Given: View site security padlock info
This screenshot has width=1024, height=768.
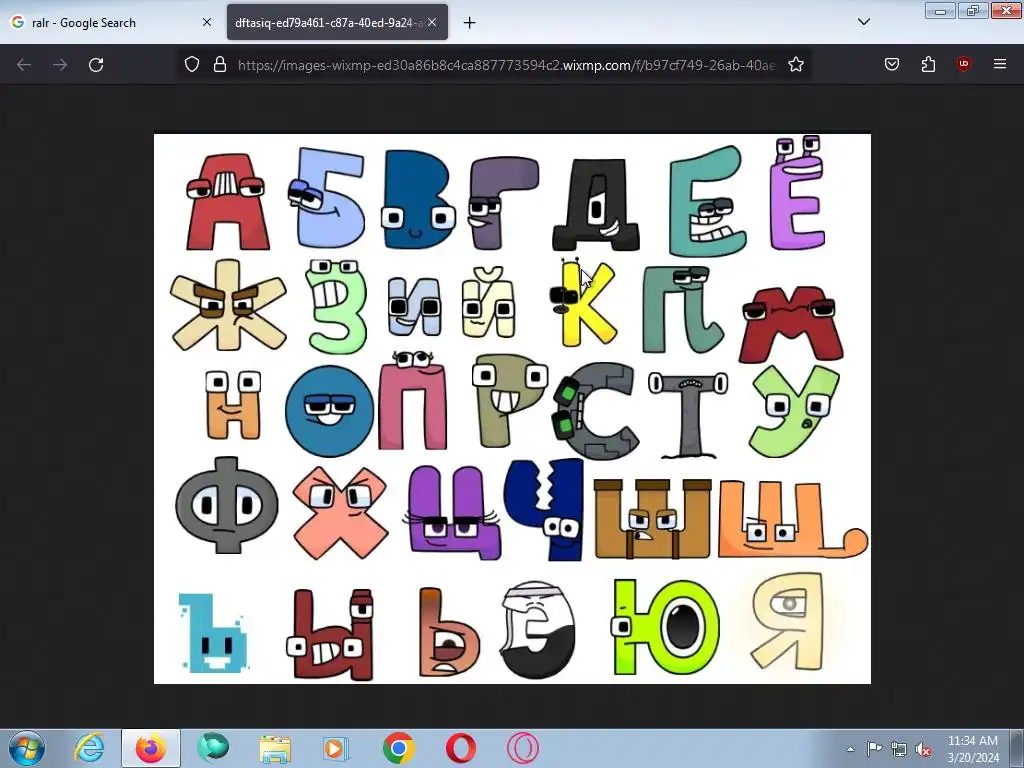Looking at the screenshot, I should (220, 65).
